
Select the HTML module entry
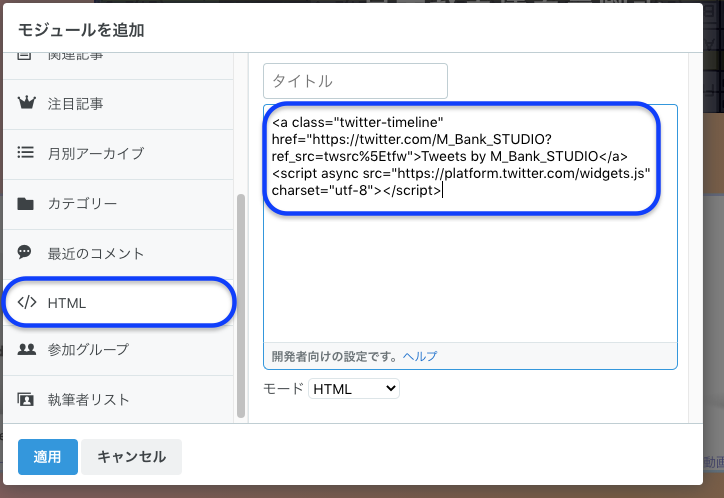(118, 303)
